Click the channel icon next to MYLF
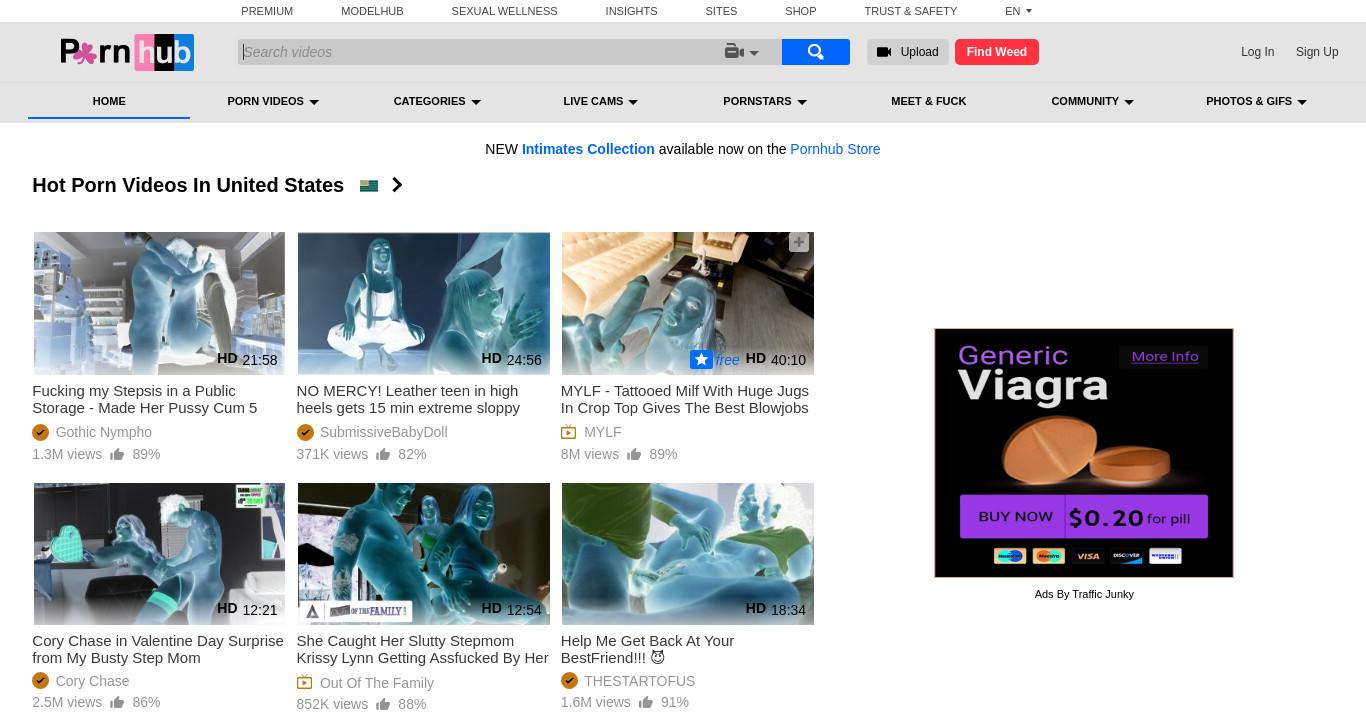 click(x=569, y=432)
